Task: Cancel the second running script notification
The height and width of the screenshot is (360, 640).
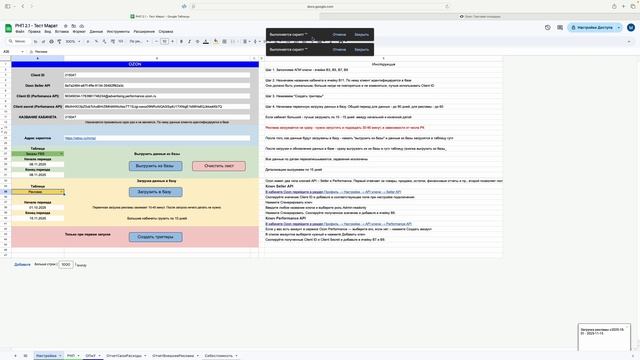Action: coord(339,49)
